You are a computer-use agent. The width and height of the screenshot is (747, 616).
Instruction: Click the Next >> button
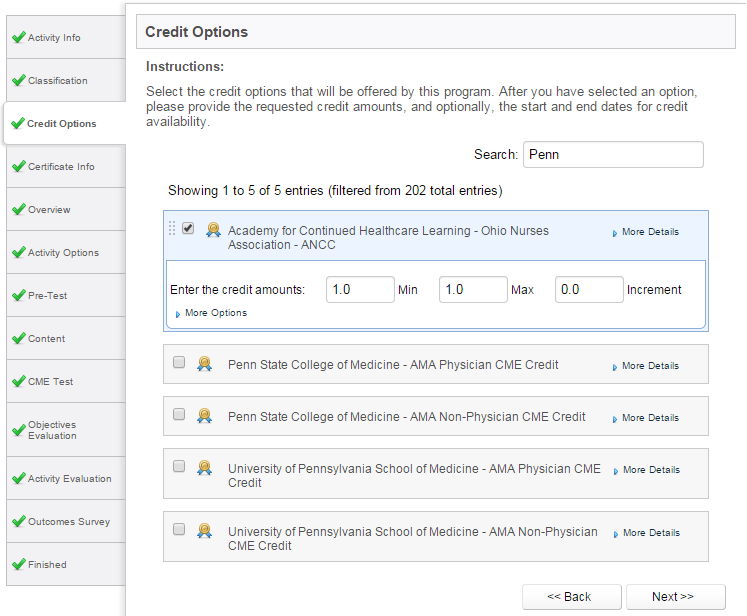pyautogui.click(x=676, y=596)
